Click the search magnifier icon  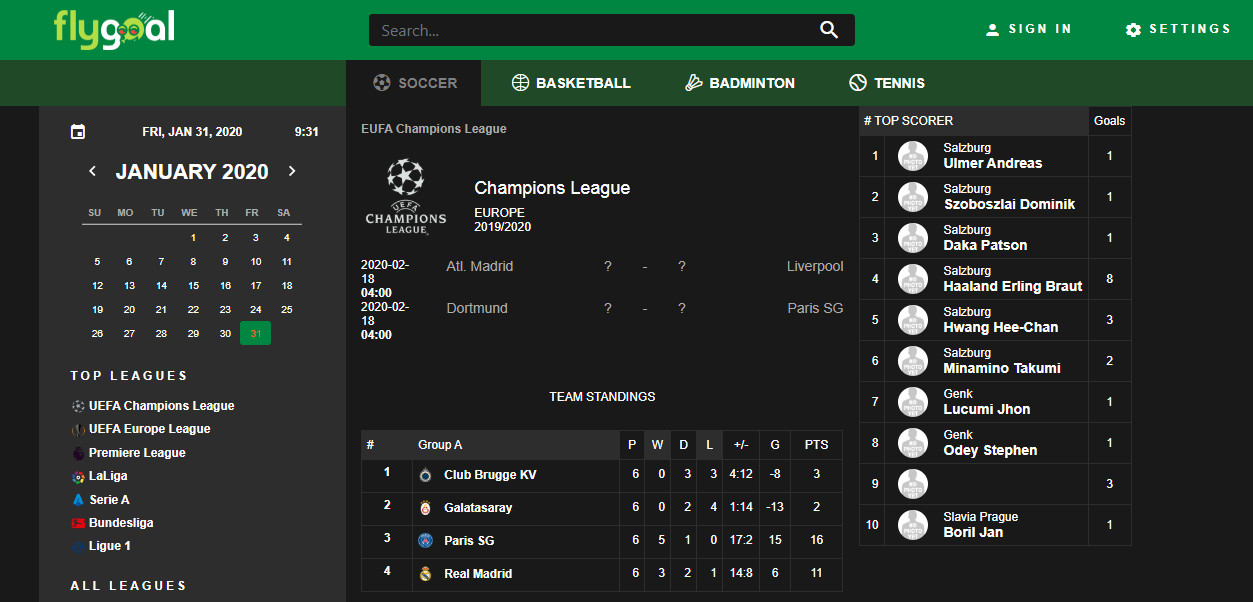tap(829, 30)
